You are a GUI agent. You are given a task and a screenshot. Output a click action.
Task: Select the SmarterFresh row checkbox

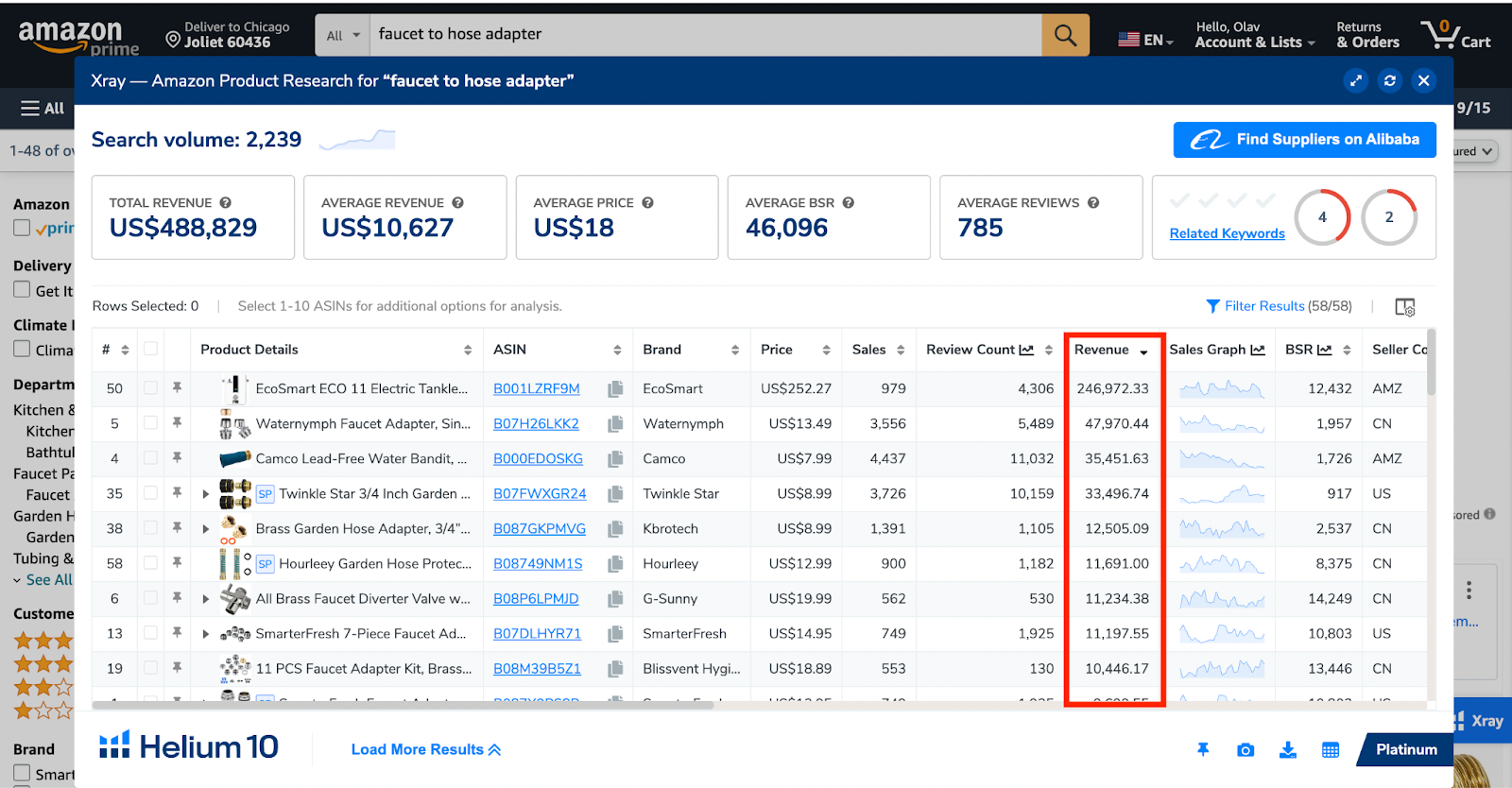(x=150, y=632)
